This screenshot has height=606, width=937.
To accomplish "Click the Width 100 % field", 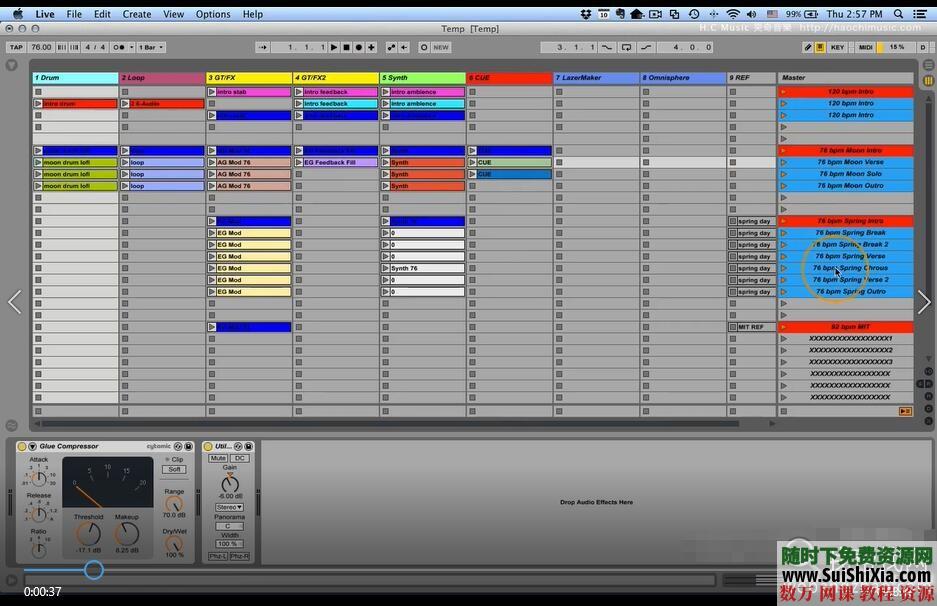I will click(x=229, y=544).
